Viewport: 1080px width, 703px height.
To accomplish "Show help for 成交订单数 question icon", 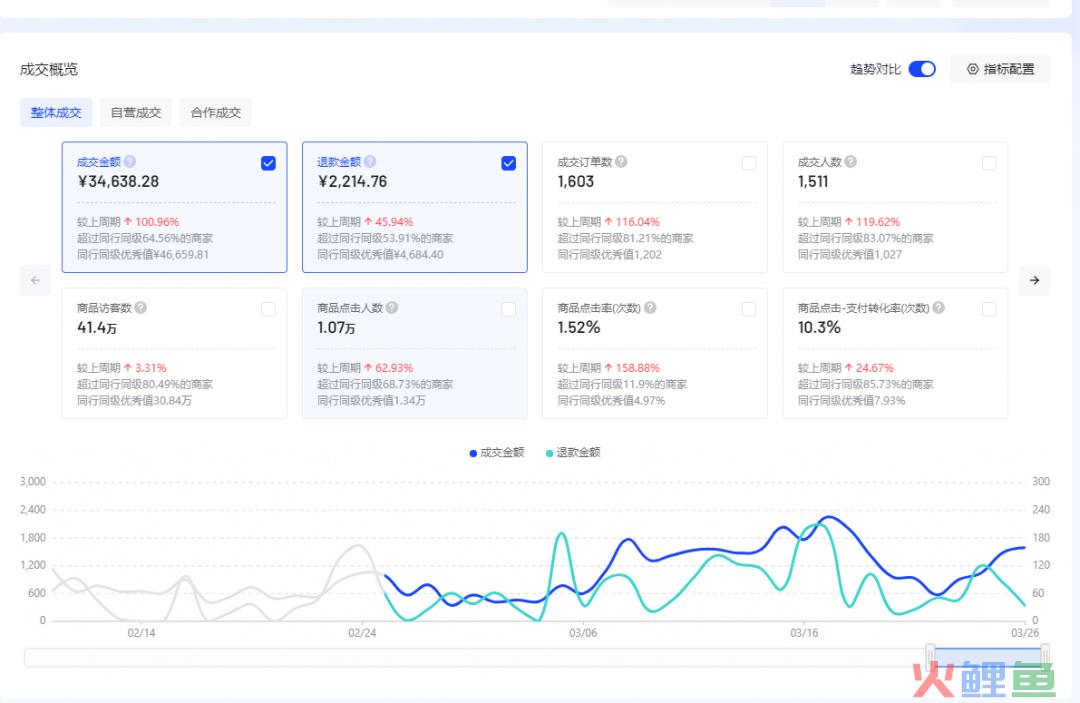I will point(621,162).
